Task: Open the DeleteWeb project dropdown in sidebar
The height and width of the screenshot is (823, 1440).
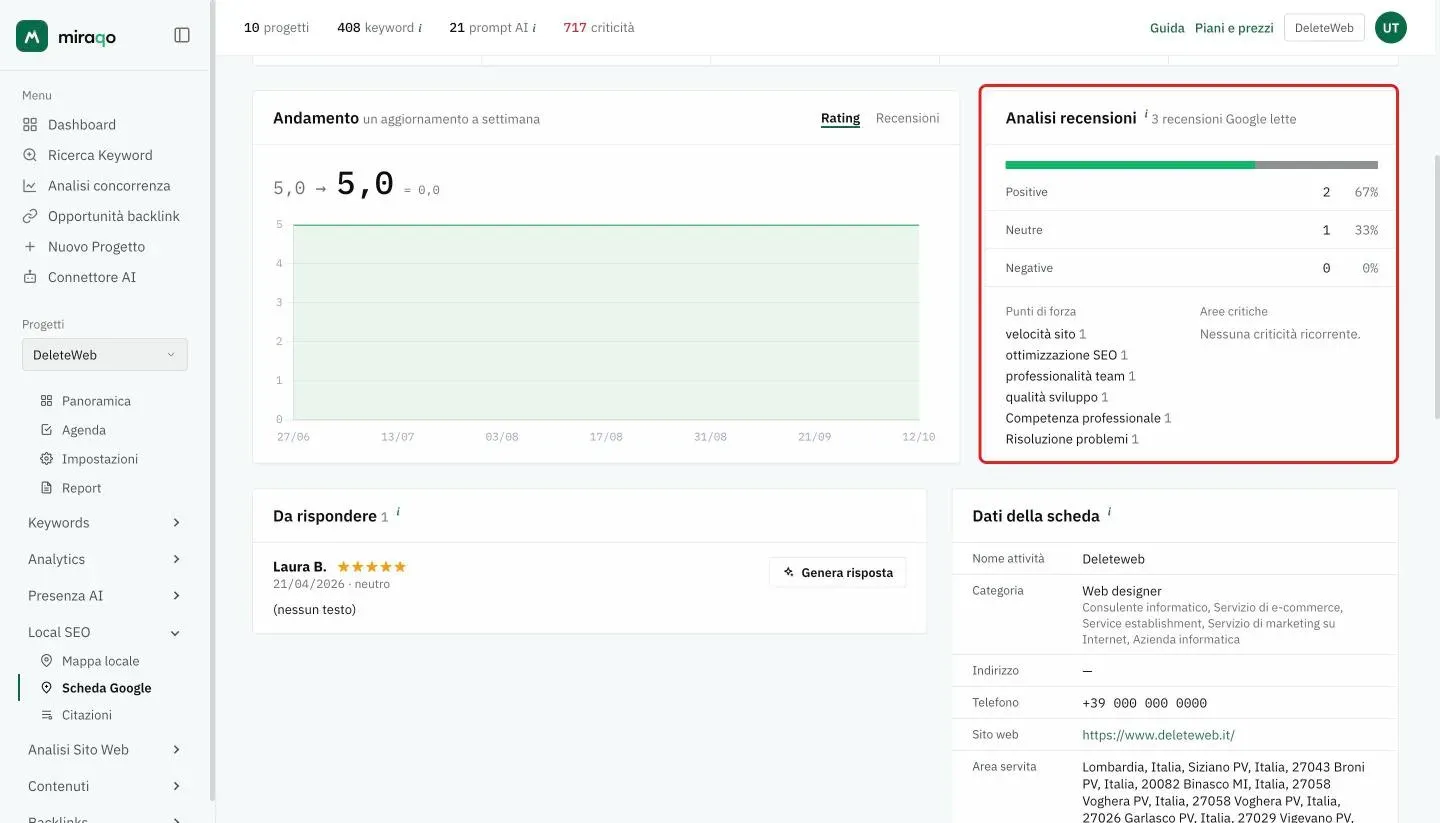Action: (105, 355)
